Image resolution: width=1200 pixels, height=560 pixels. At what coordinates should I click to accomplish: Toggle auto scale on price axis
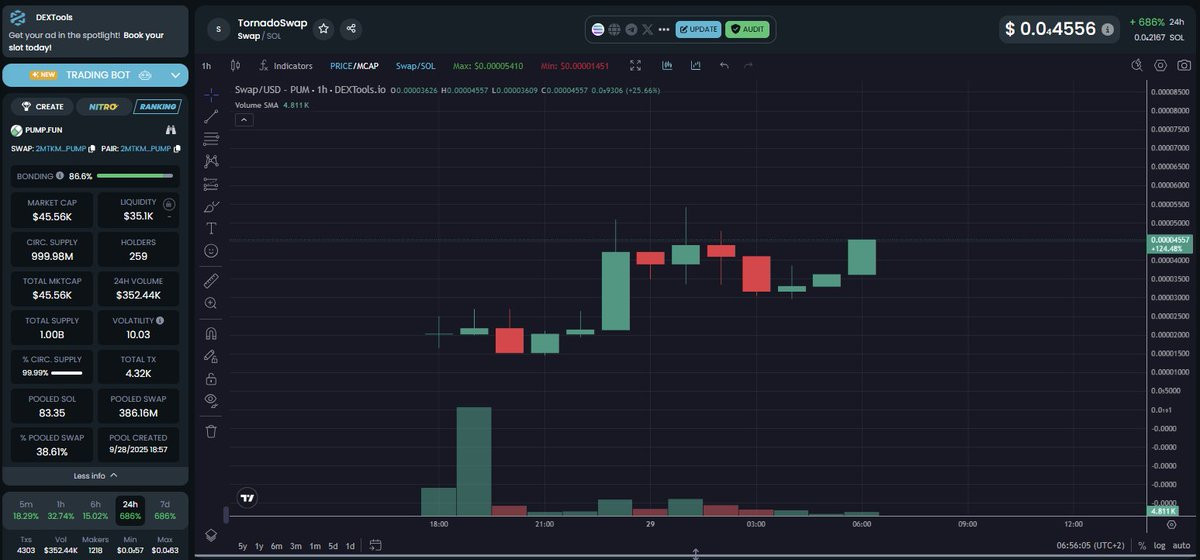click(x=1181, y=546)
